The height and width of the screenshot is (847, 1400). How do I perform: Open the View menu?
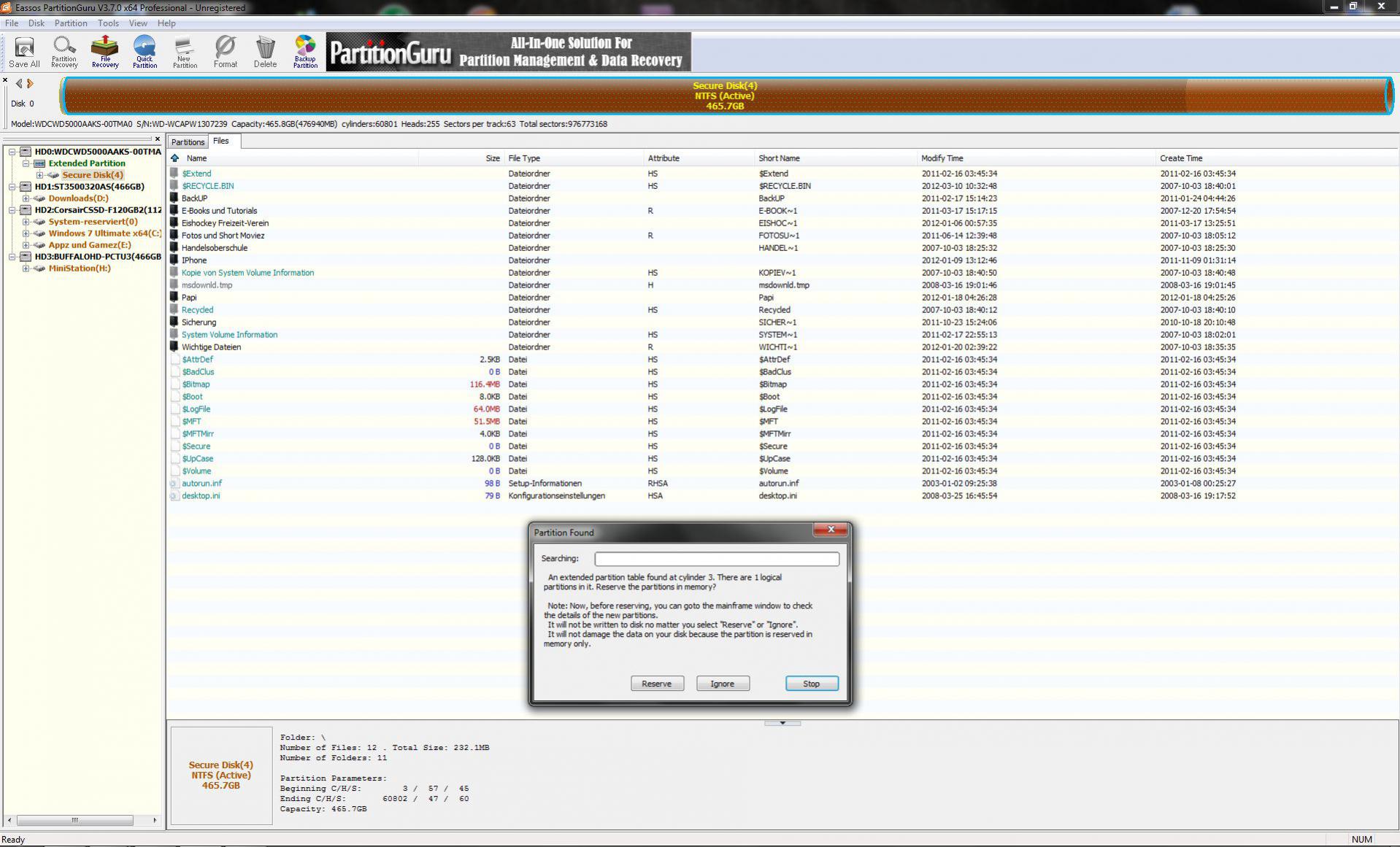coord(138,23)
